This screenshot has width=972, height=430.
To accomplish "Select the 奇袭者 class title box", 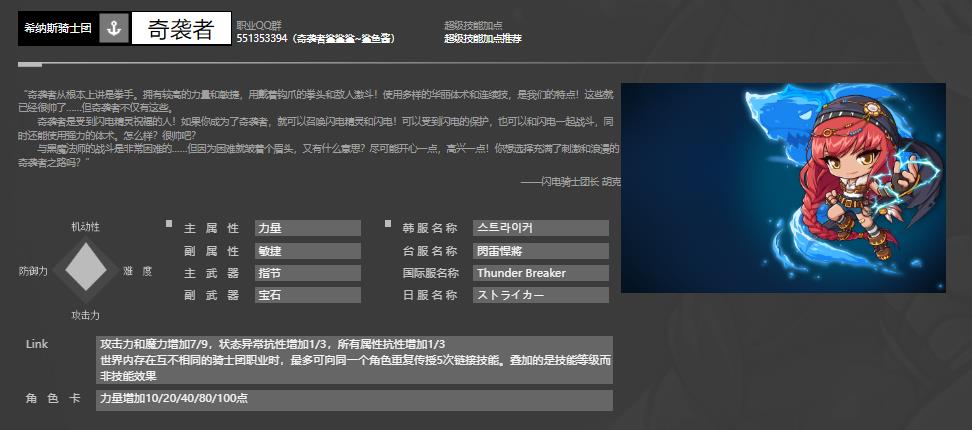I will (x=182, y=29).
